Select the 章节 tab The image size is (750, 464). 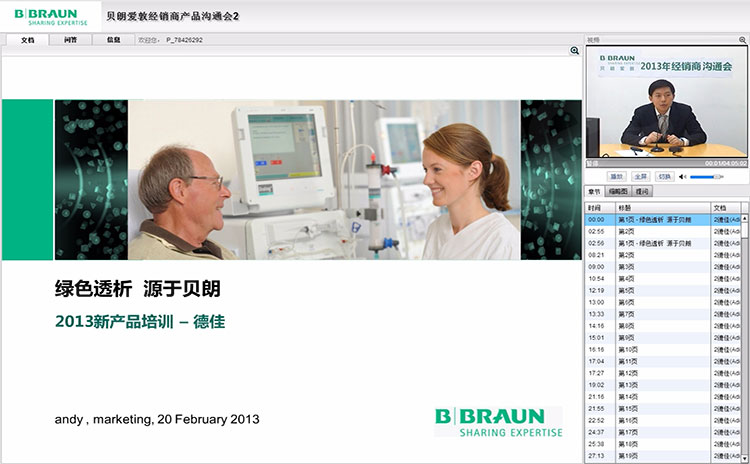pos(594,191)
